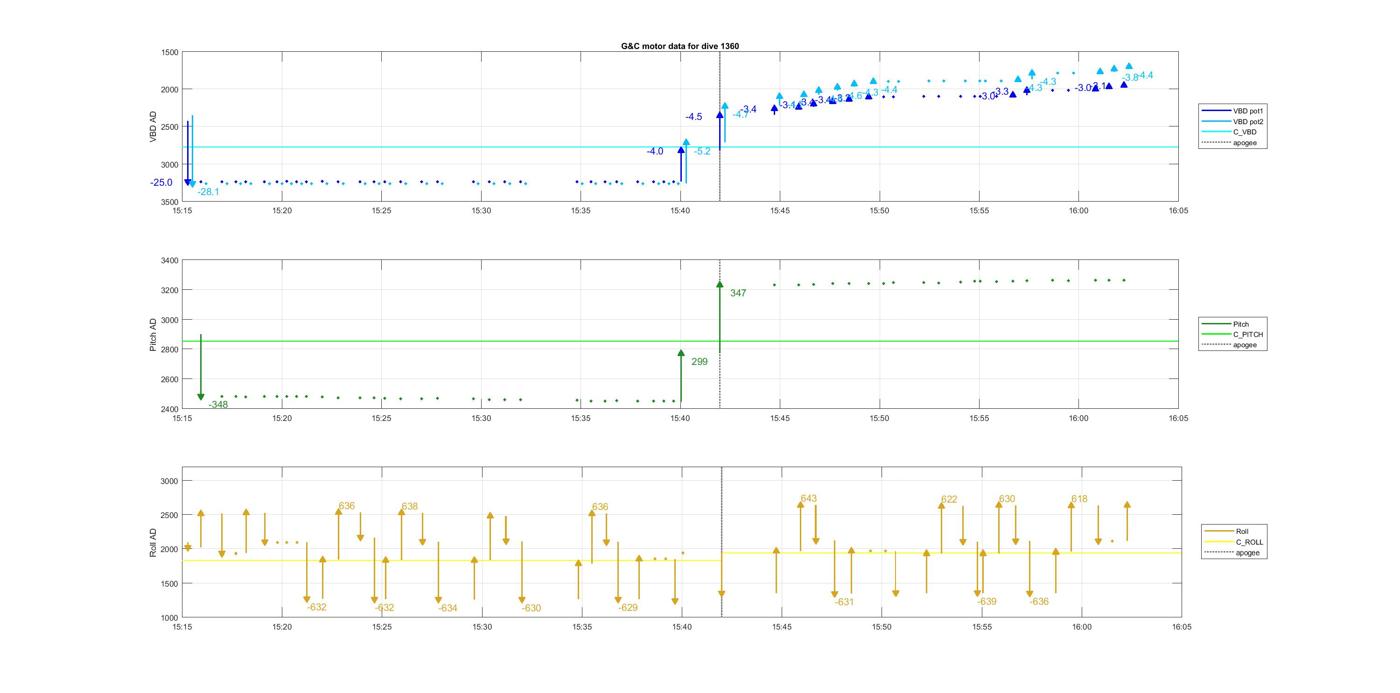Click the plot title 'G&C motor data for dive 1360'

[x=680, y=46]
